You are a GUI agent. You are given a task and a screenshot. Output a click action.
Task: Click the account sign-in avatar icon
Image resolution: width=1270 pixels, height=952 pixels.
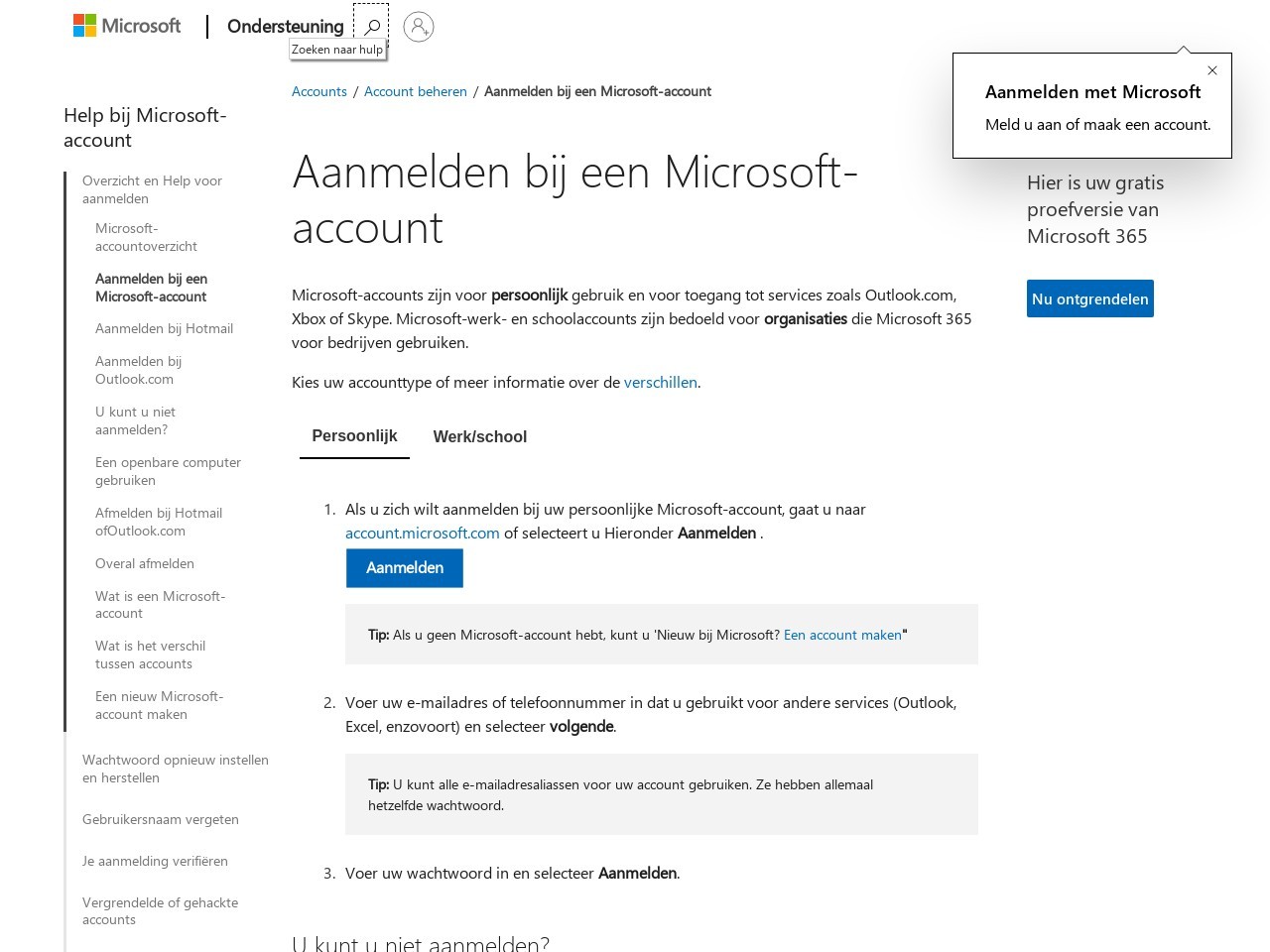(x=419, y=26)
